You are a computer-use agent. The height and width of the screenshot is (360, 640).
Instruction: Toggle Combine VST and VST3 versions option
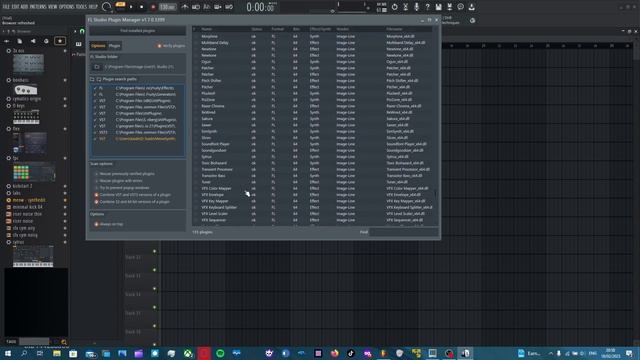[97, 195]
